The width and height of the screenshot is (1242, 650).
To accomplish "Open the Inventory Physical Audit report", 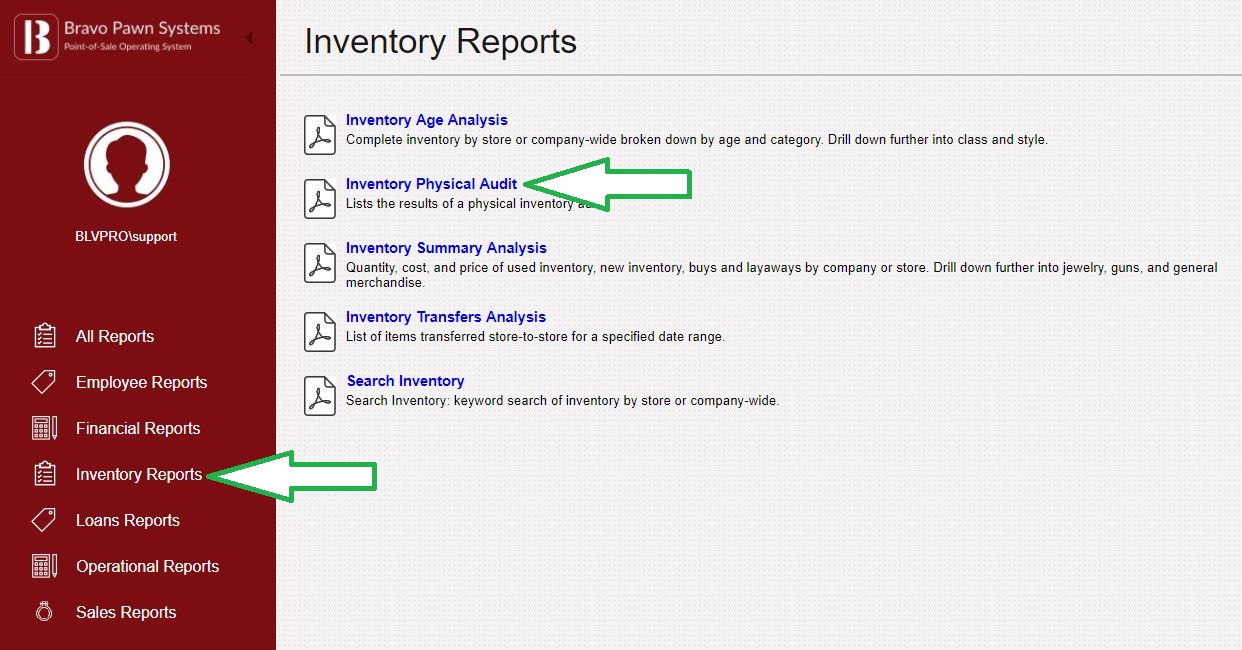I will [432, 184].
